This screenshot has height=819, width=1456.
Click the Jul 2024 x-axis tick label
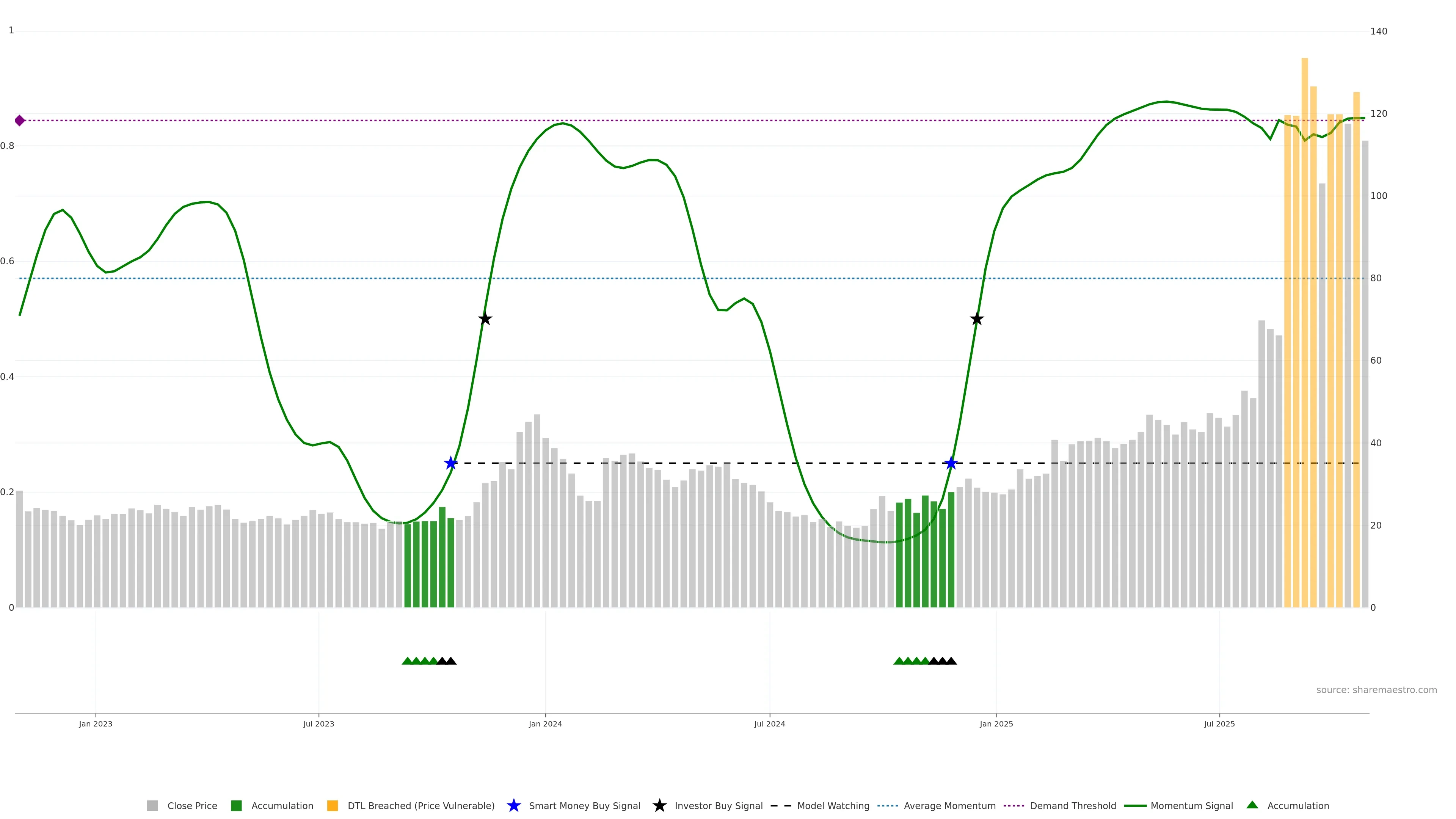[x=769, y=724]
